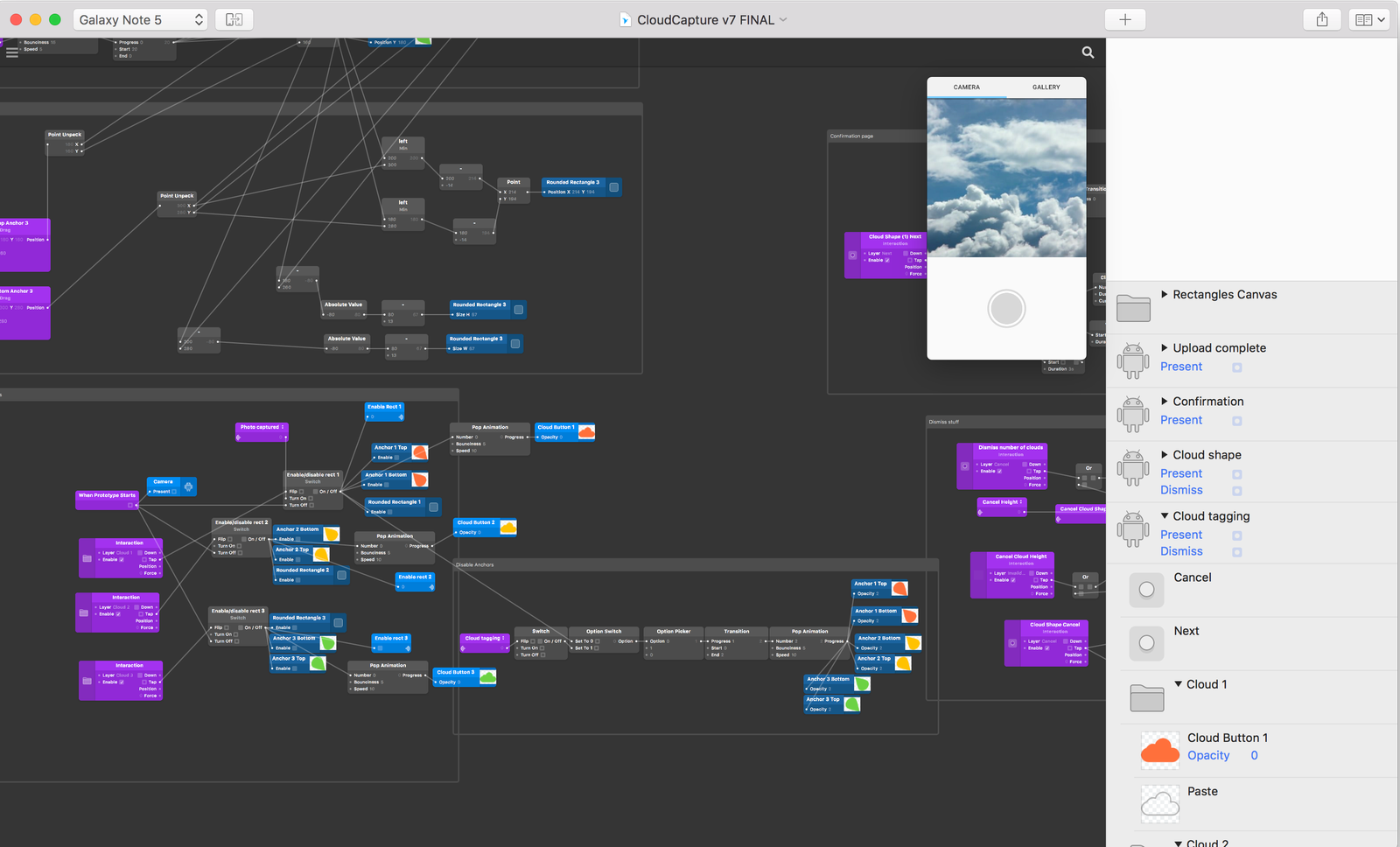The width and height of the screenshot is (1400, 847).
Task: Click the Present link under Upload complete
Action: pyautogui.click(x=1181, y=367)
